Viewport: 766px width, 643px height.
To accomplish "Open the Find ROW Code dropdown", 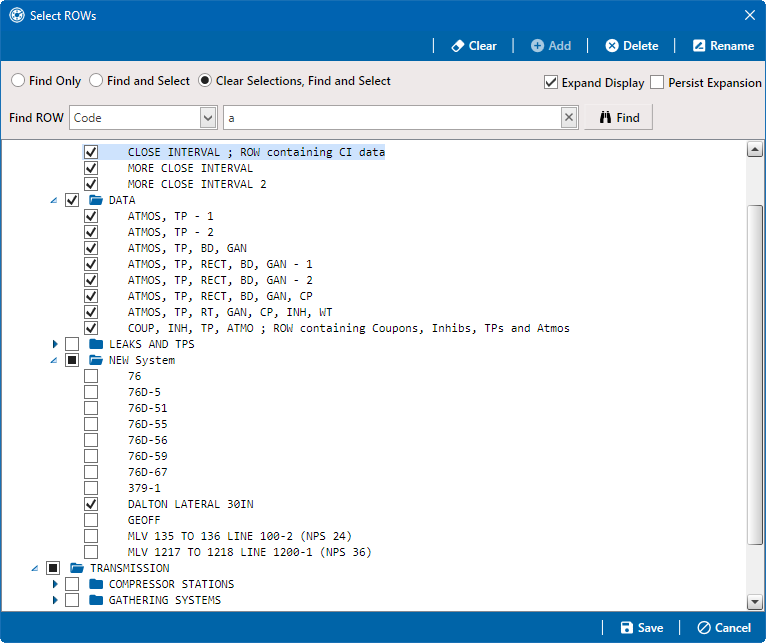I will [208, 118].
